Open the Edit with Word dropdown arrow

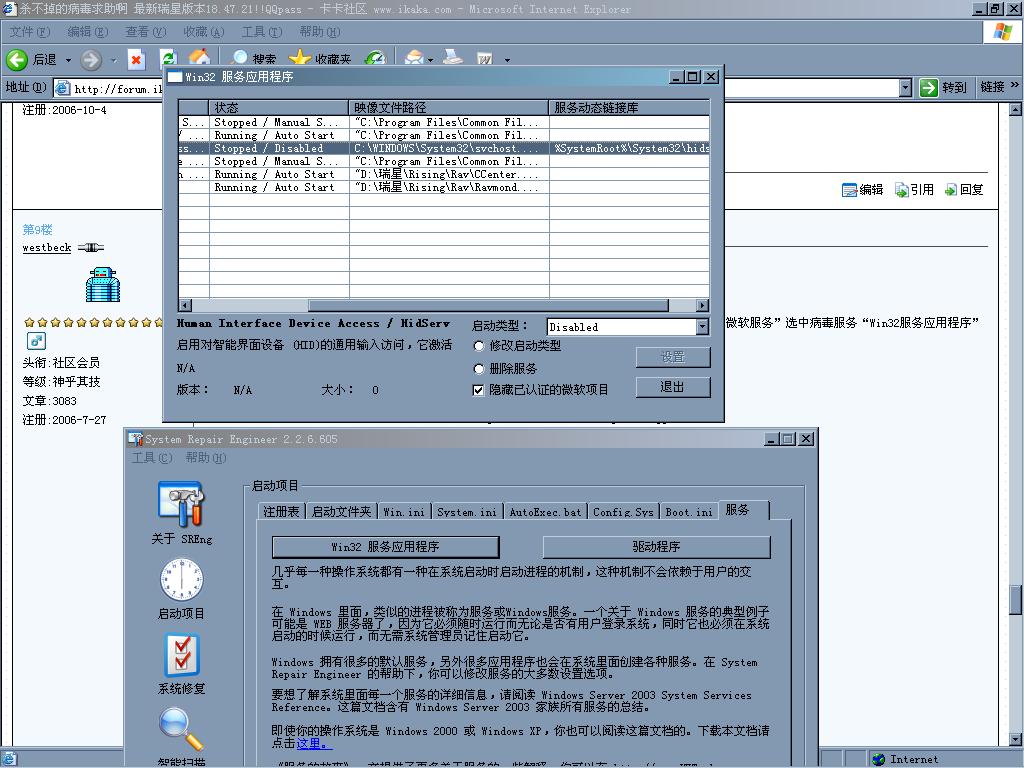[x=507, y=60]
